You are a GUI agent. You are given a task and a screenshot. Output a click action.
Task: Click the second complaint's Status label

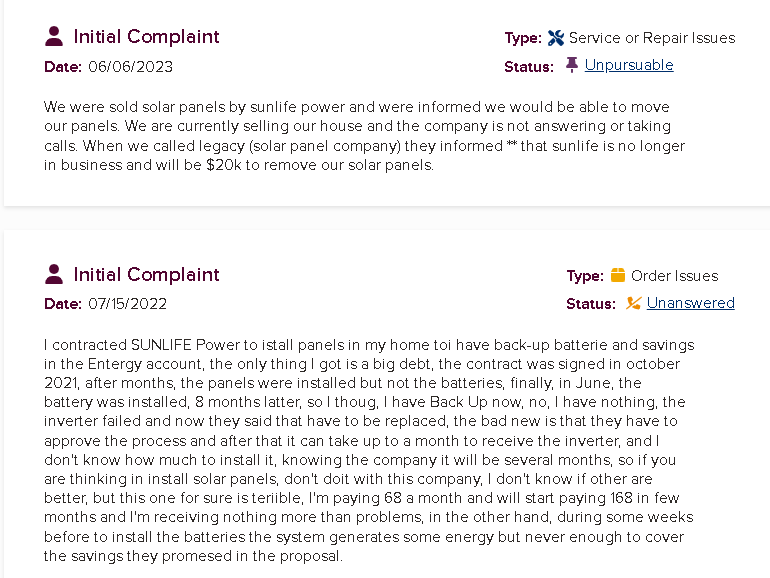coord(591,304)
